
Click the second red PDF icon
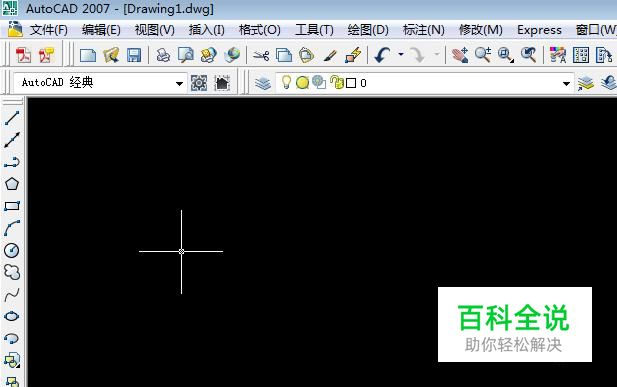tap(46, 55)
